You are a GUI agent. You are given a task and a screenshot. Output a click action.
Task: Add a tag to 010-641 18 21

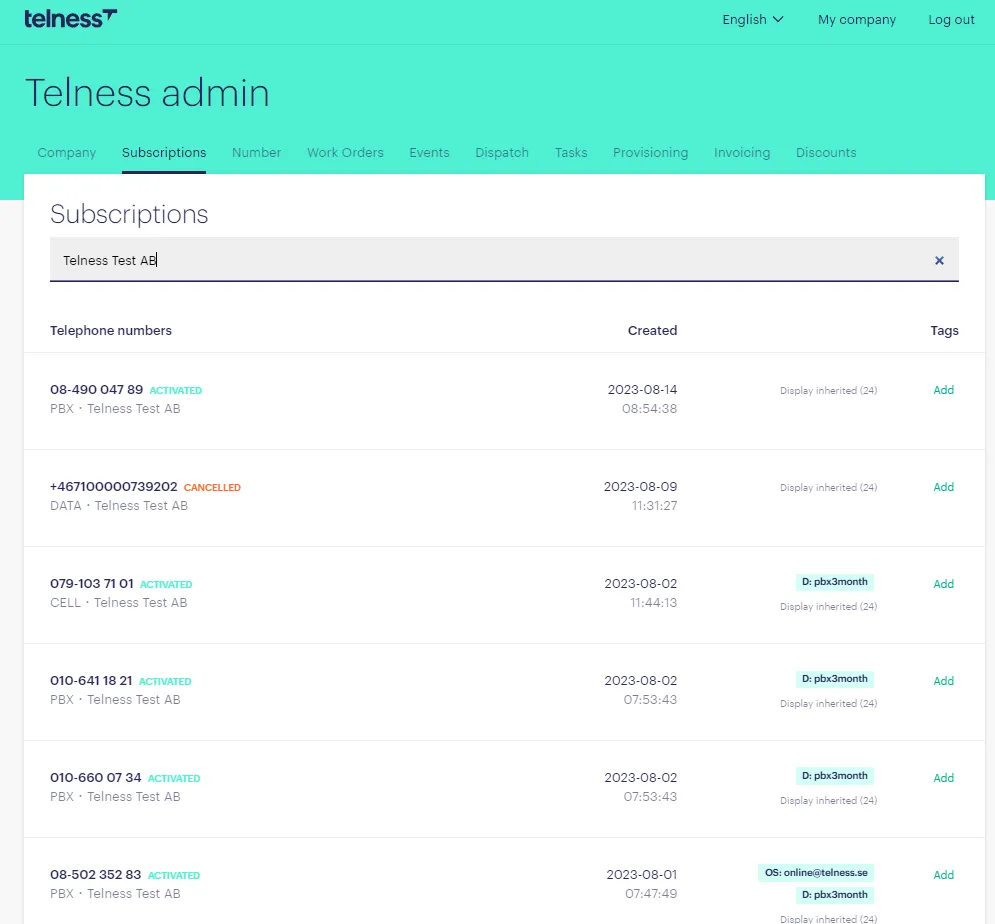point(944,681)
